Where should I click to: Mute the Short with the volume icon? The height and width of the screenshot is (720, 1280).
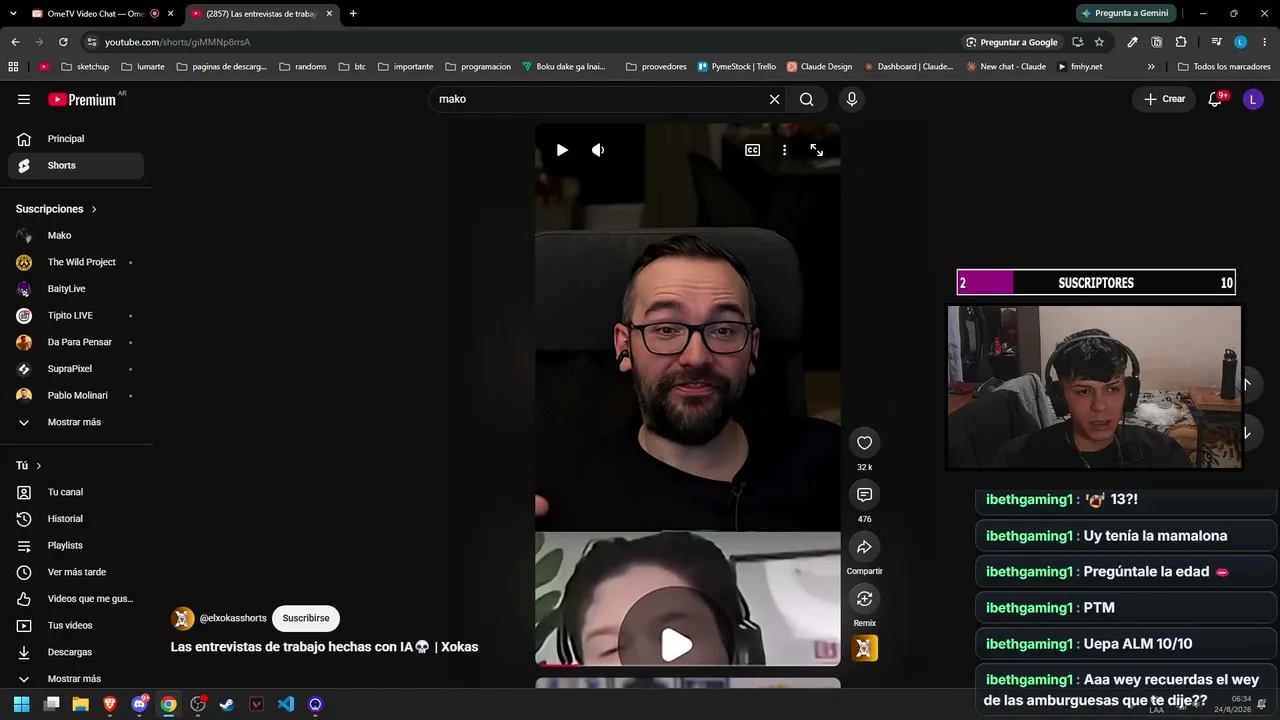(598, 150)
